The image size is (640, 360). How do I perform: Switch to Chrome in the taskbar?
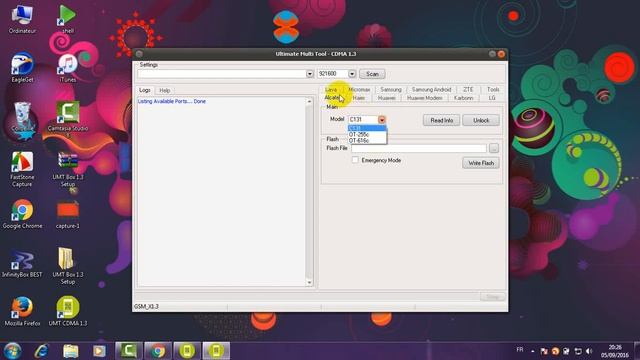158,351
